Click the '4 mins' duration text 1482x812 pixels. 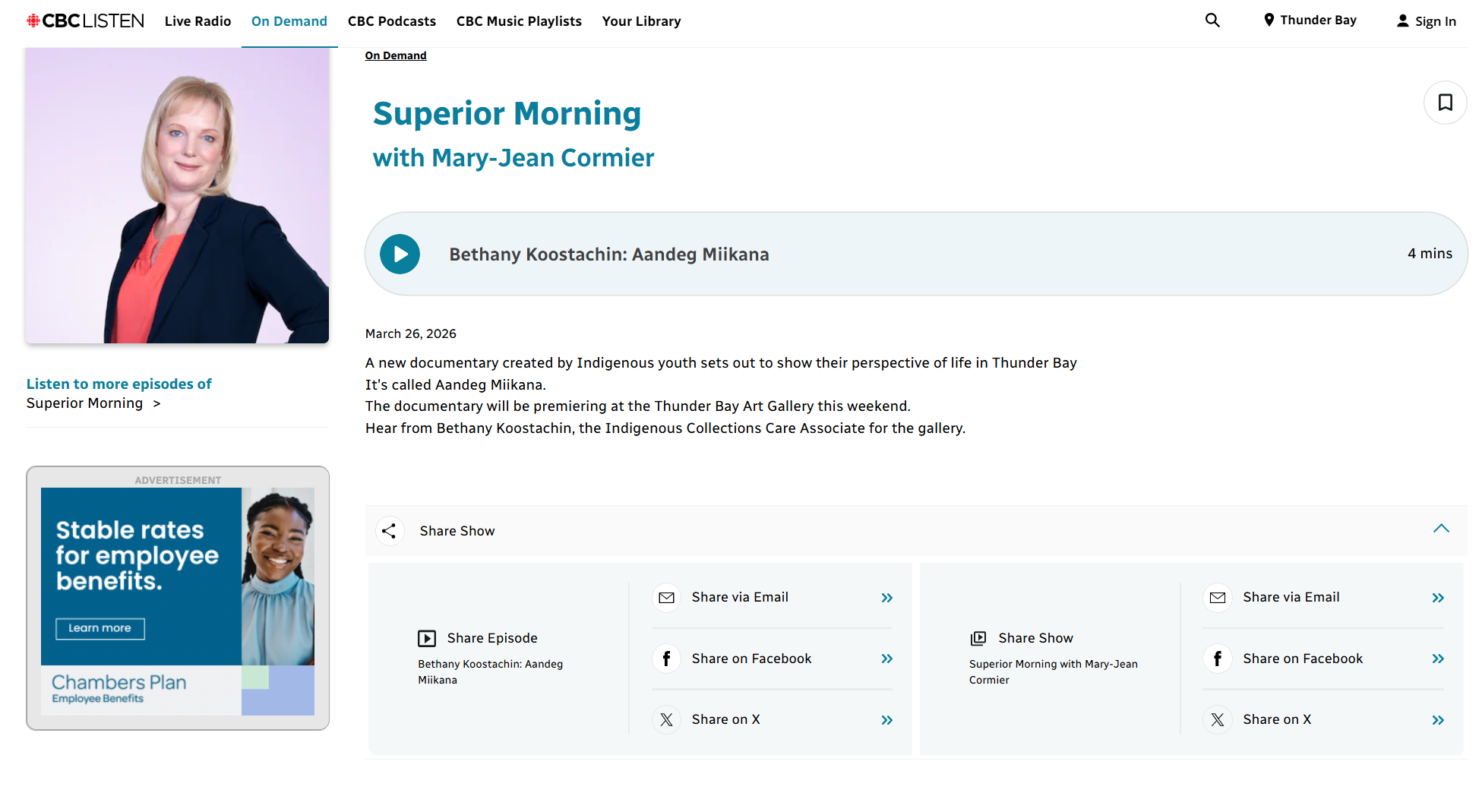click(1430, 254)
